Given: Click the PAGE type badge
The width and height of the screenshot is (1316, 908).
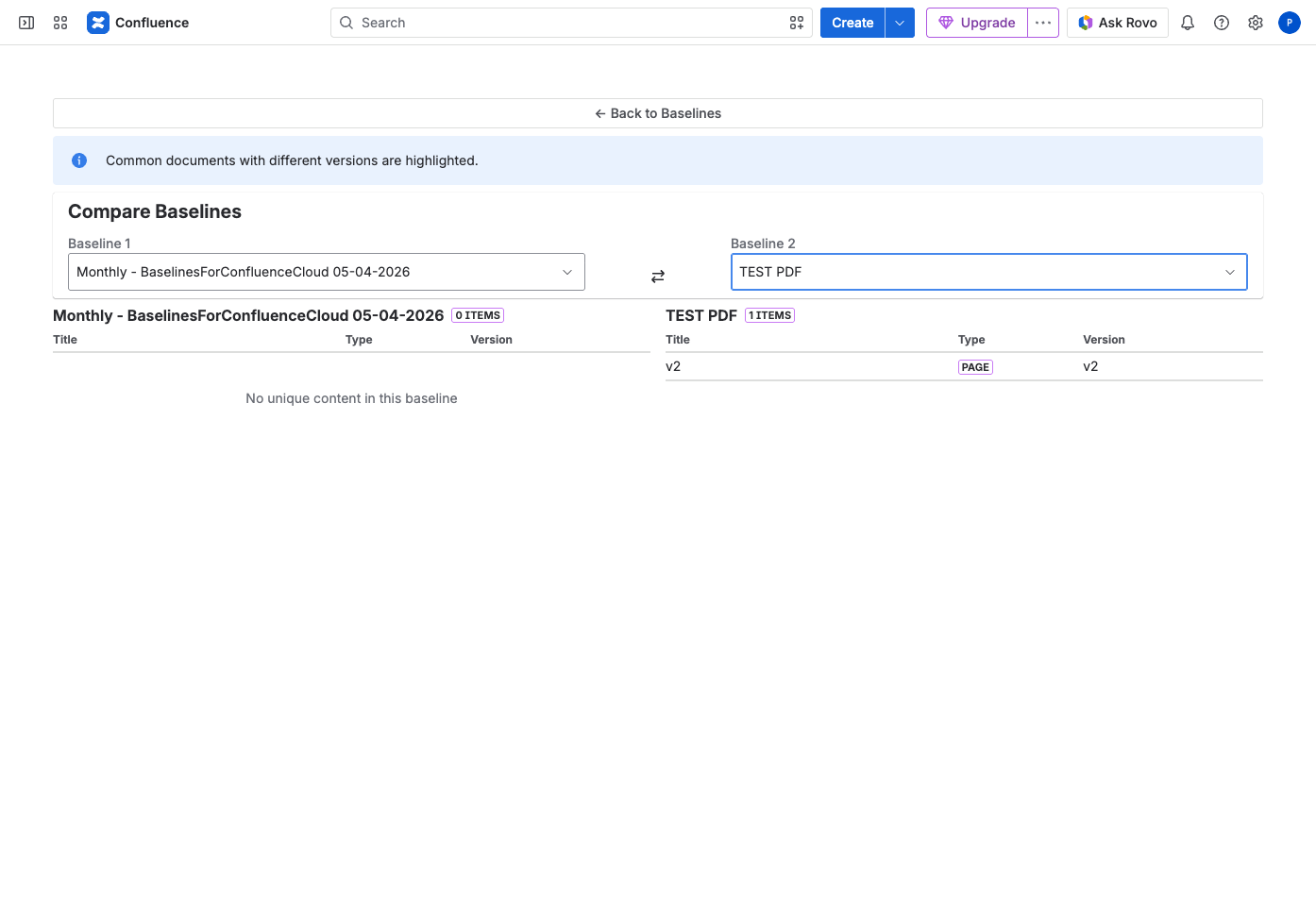Looking at the screenshot, I should point(975,367).
